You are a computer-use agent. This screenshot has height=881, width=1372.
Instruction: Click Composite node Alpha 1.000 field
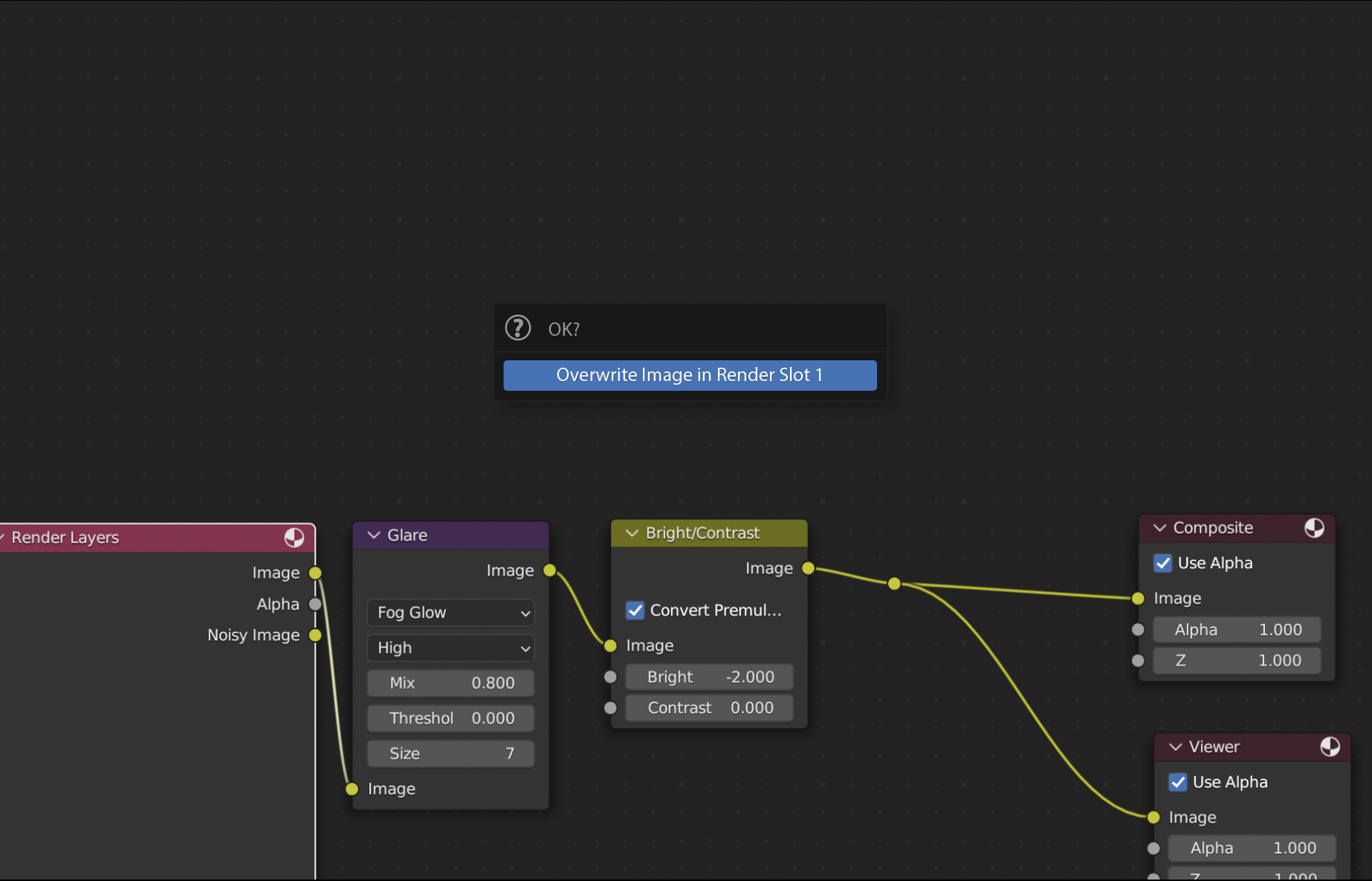[1237, 630]
